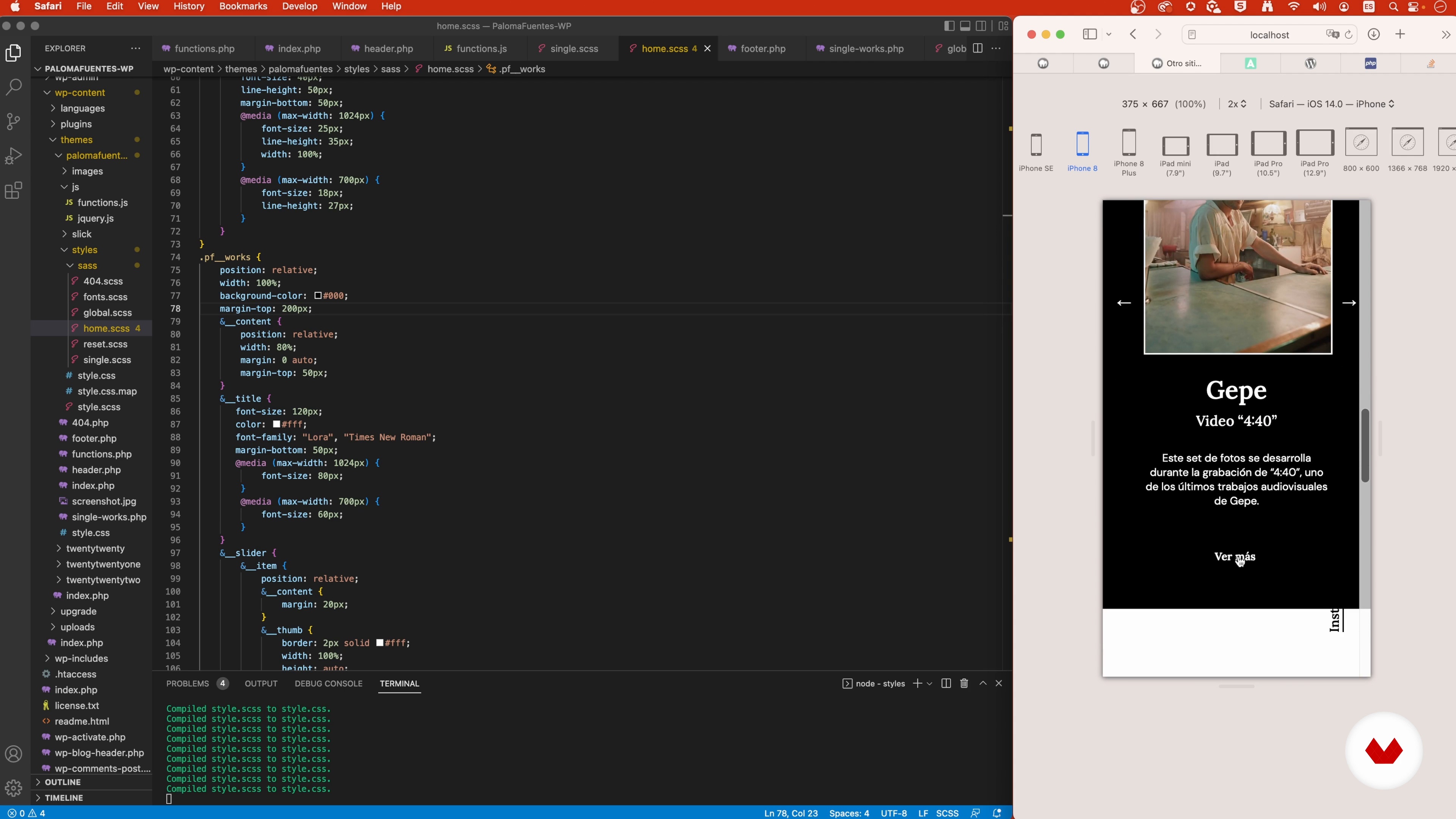Toggle the bottom panel layout button

pyautogui.click(x=965, y=26)
